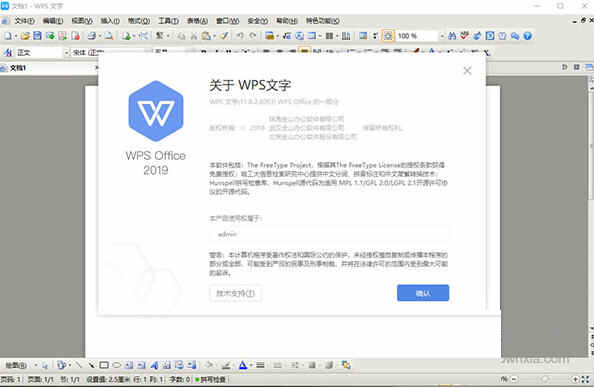
Task: Click the Print Preview icon
Action: point(109,36)
